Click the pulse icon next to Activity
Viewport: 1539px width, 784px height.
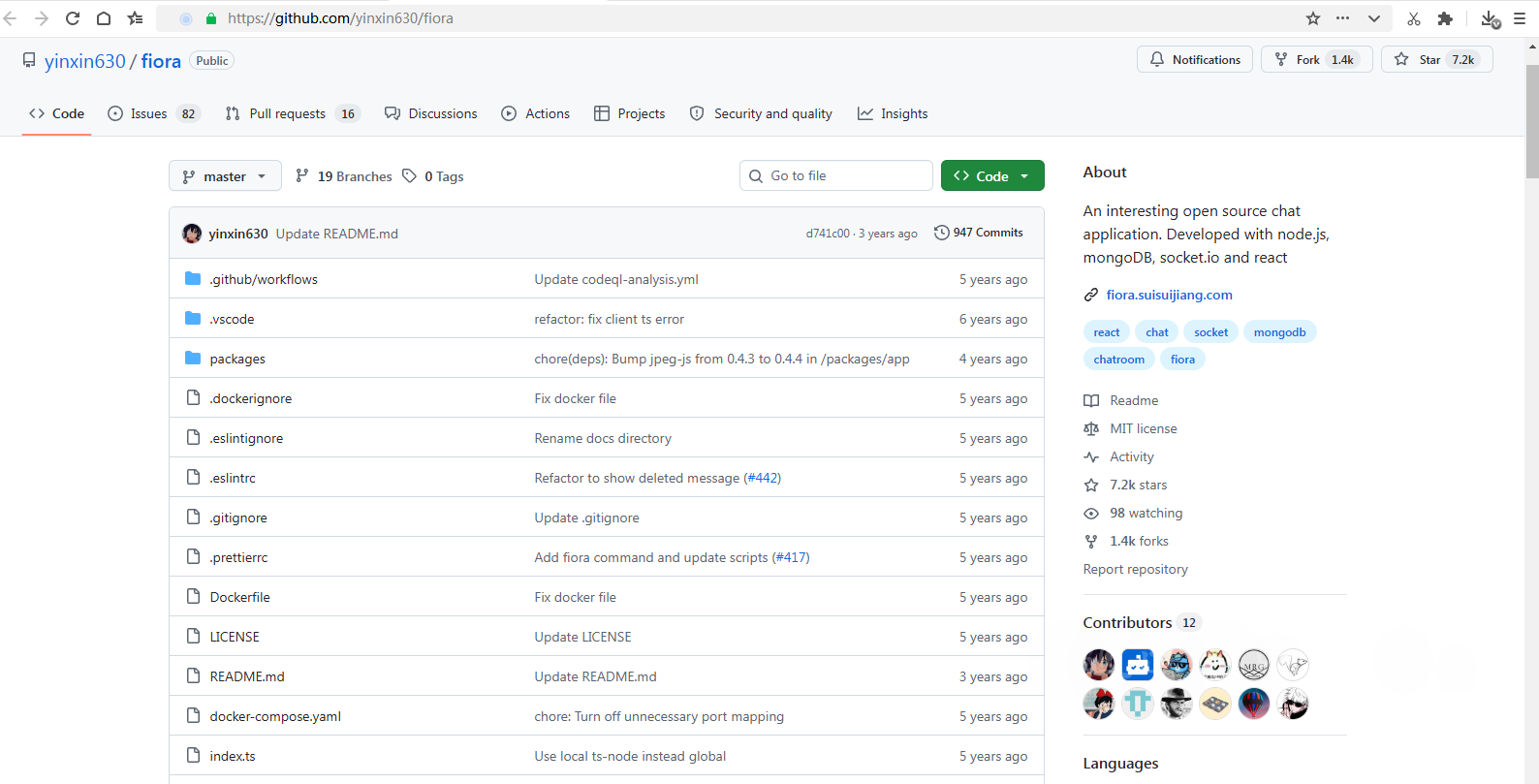pos(1091,456)
